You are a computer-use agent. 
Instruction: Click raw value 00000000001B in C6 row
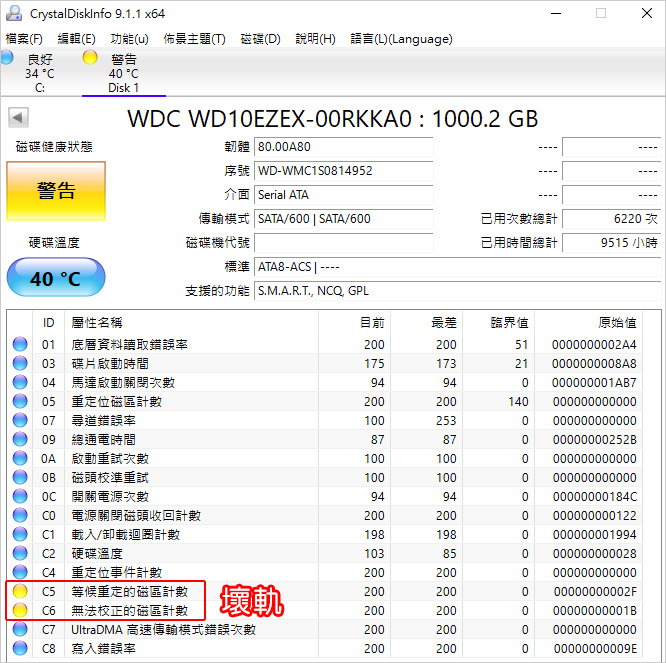(x=595, y=610)
